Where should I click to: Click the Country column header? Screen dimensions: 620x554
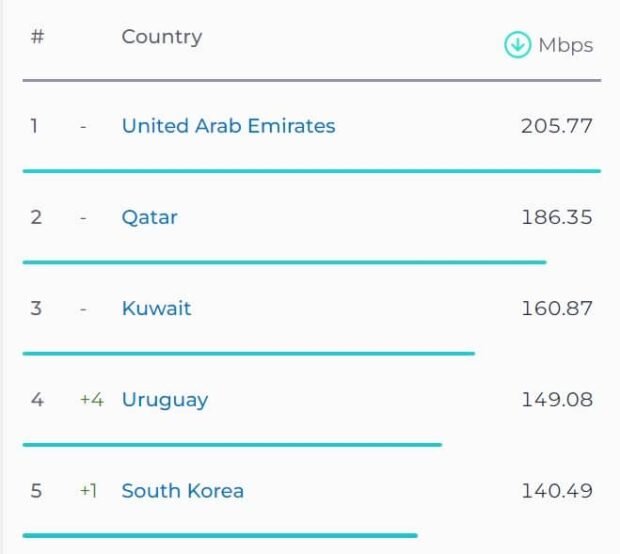click(x=161, y=37)
